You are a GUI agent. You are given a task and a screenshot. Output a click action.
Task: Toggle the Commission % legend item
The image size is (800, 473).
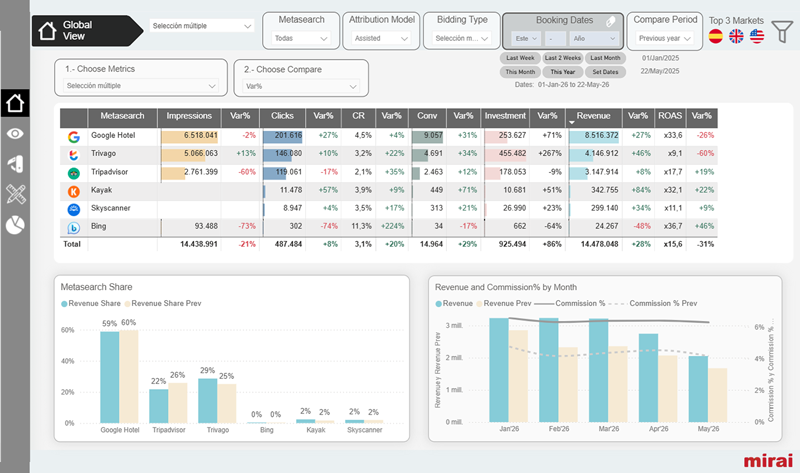[570, 303]
